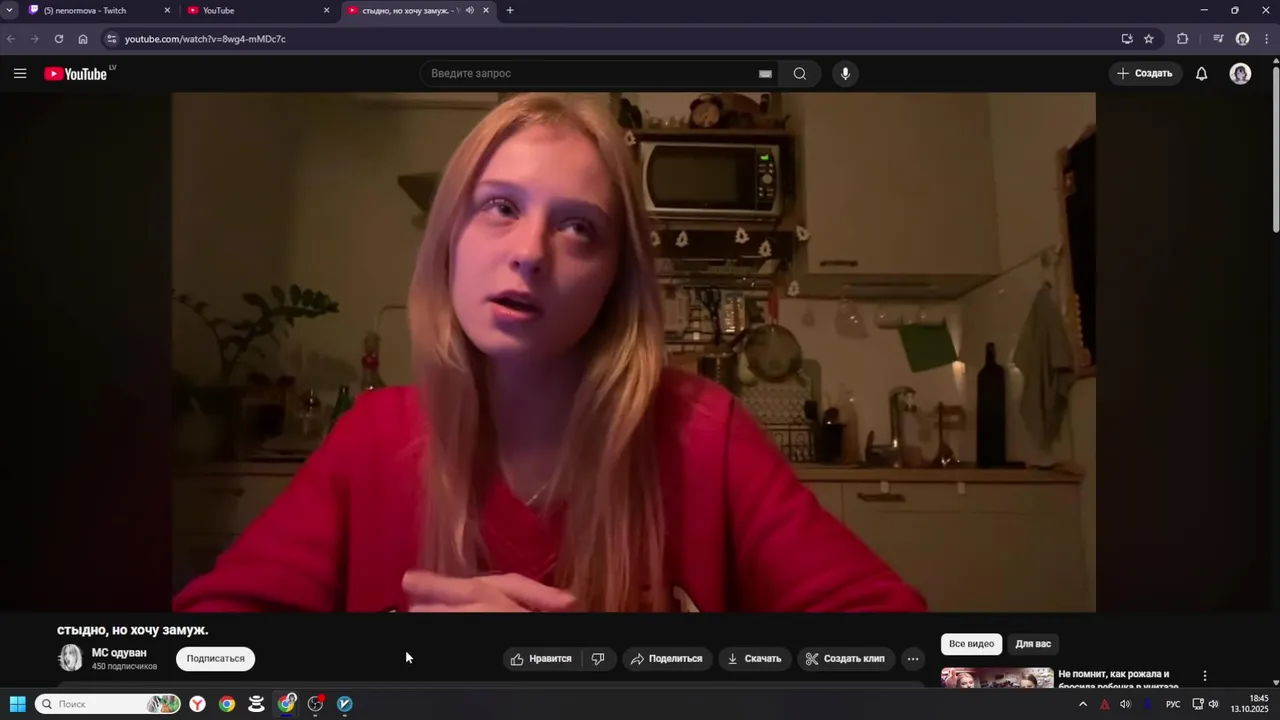Close the стыдно, но хочу замуж tab
The image size is (1280, 720).
coord(486,11)
